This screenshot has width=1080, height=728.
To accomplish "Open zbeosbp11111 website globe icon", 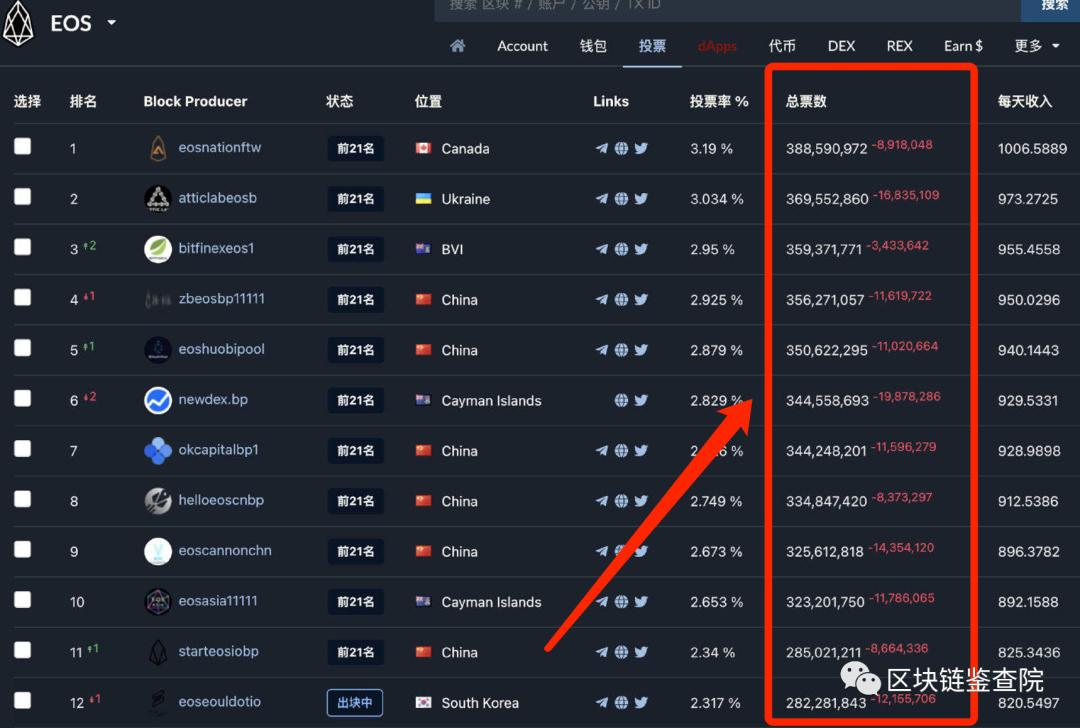I will point(621,299).
